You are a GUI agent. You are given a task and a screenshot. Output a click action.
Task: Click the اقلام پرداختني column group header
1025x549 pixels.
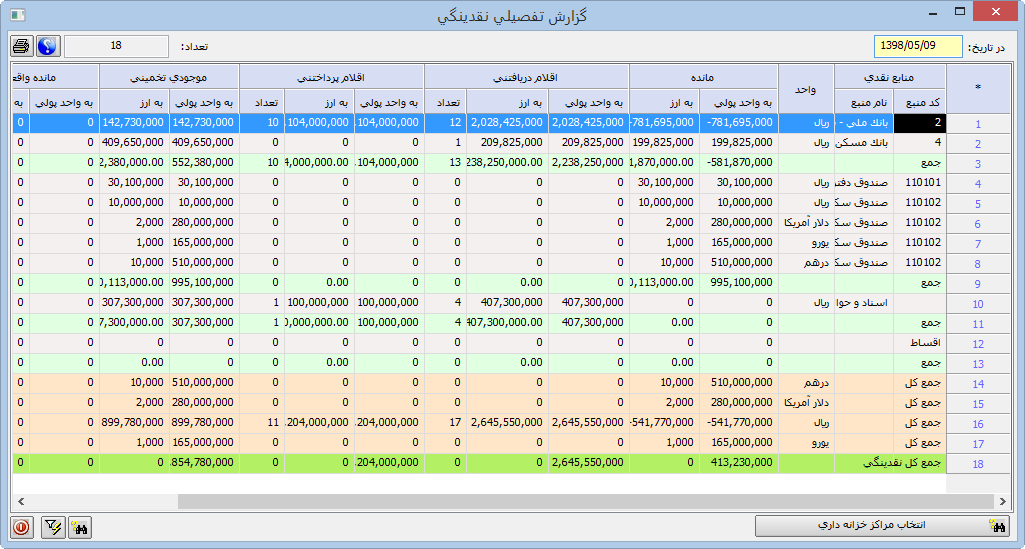pyautogui.click(x=332, y=76)
